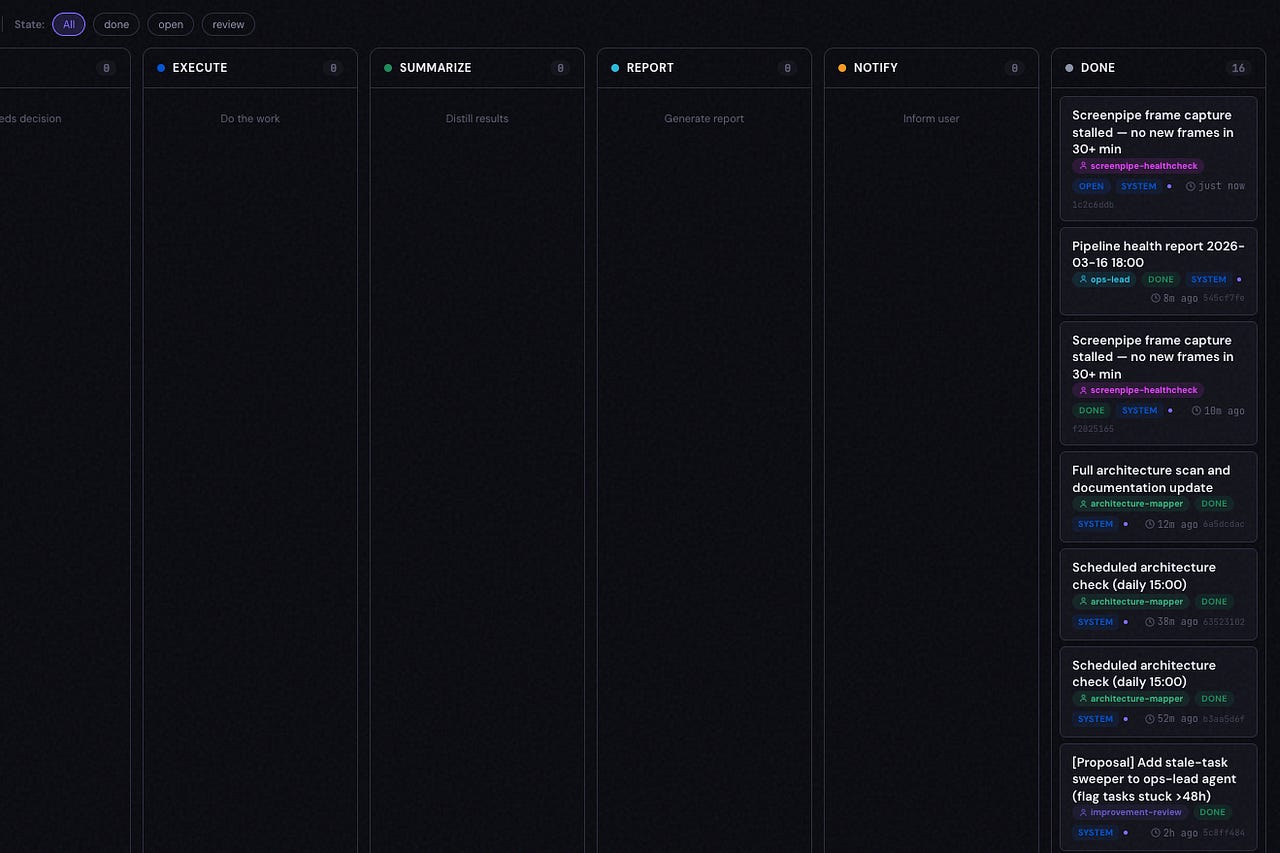The image size is (1280, 853).
Task: Click the screenpipe-healthcheck person icon on the 10m ago card
Action: coord(1083,391)
